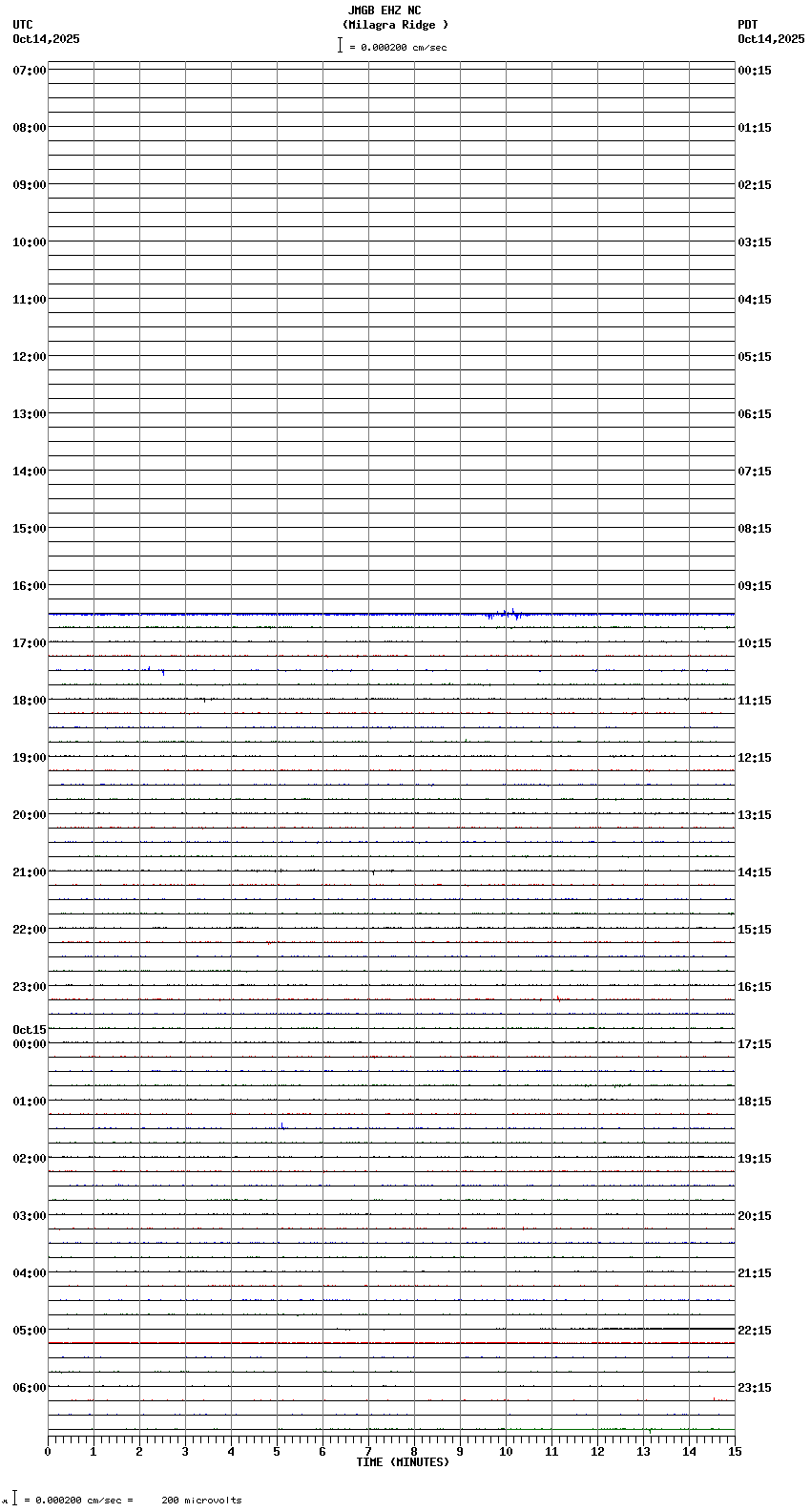
Task: Click the 01:15 PDT time label
Action: [755, 128]
